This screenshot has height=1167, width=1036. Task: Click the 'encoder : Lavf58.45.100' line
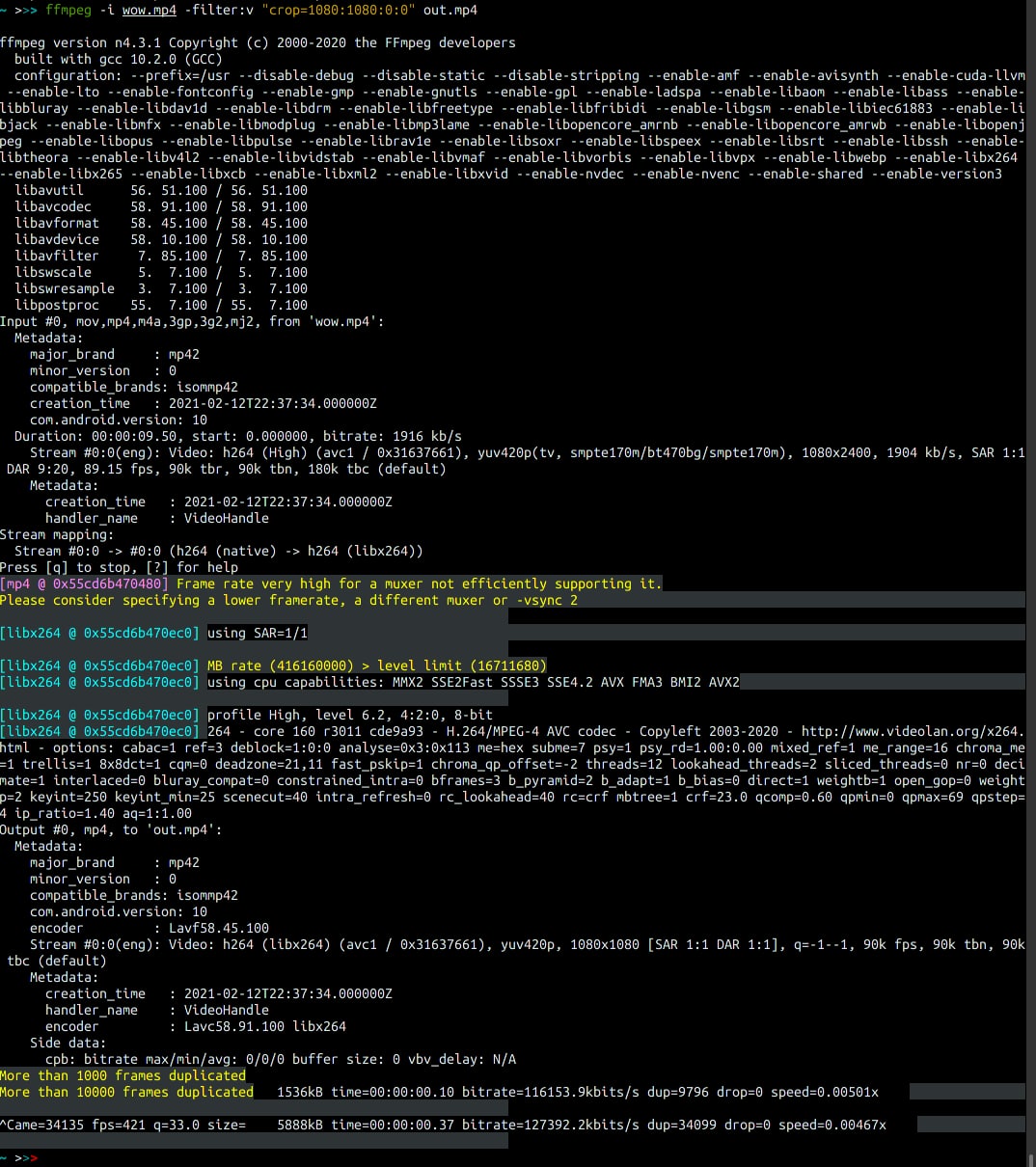tap(150, 928)
